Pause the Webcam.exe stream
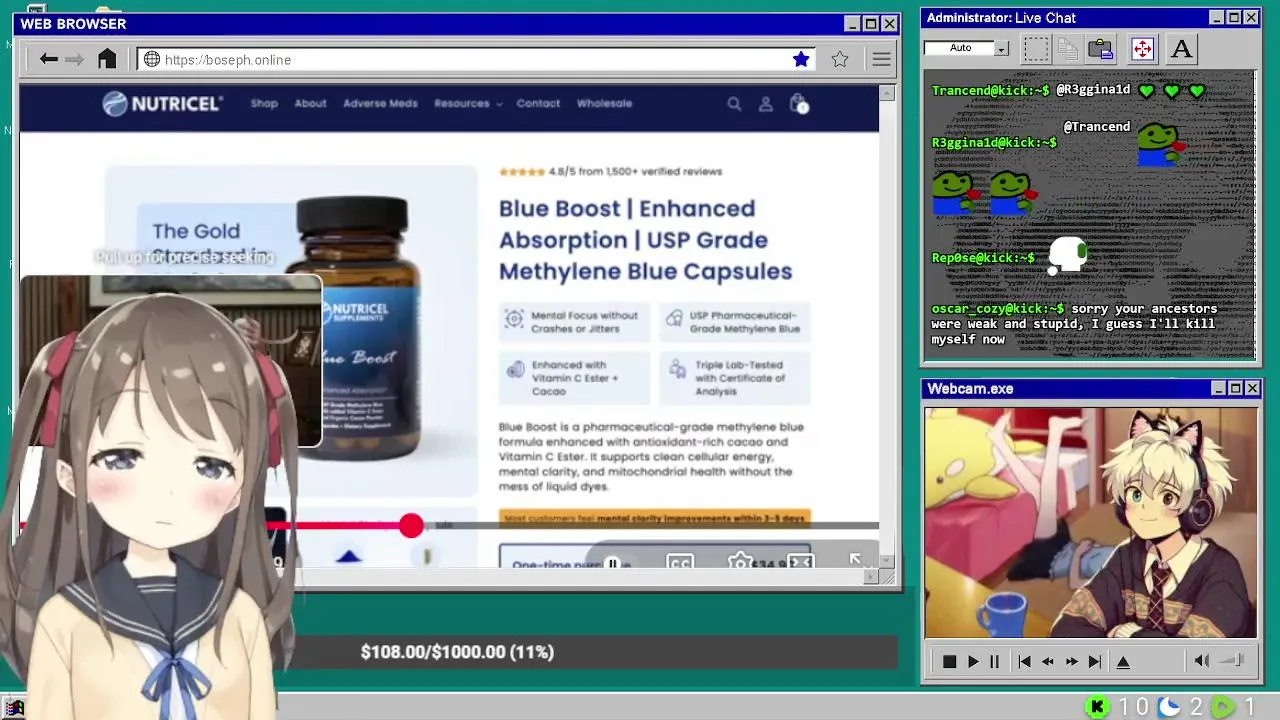 click(x=994, y=662)
